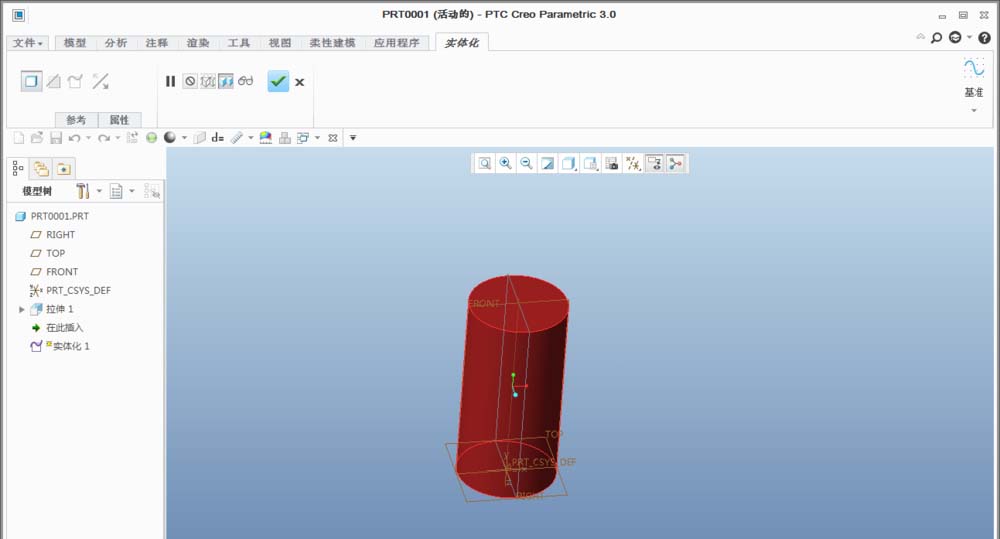Switch to the 注释 ribbon tab

coord(156,43)
